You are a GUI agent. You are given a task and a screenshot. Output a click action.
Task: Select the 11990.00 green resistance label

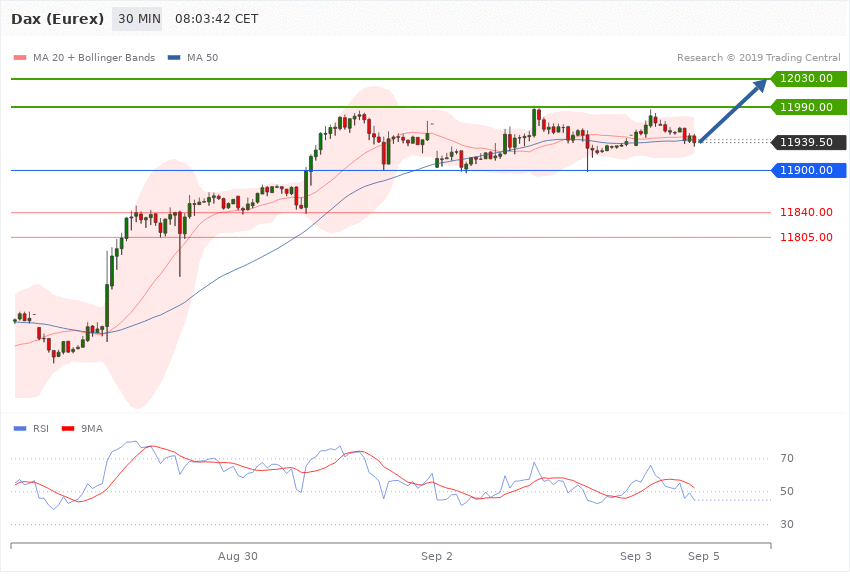point(809,107)
